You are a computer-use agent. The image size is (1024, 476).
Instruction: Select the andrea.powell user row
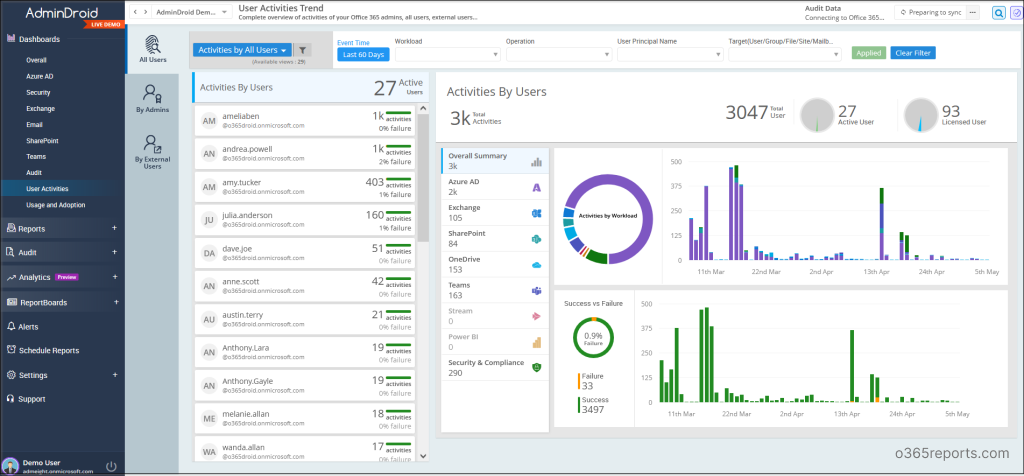coord(305,153)
